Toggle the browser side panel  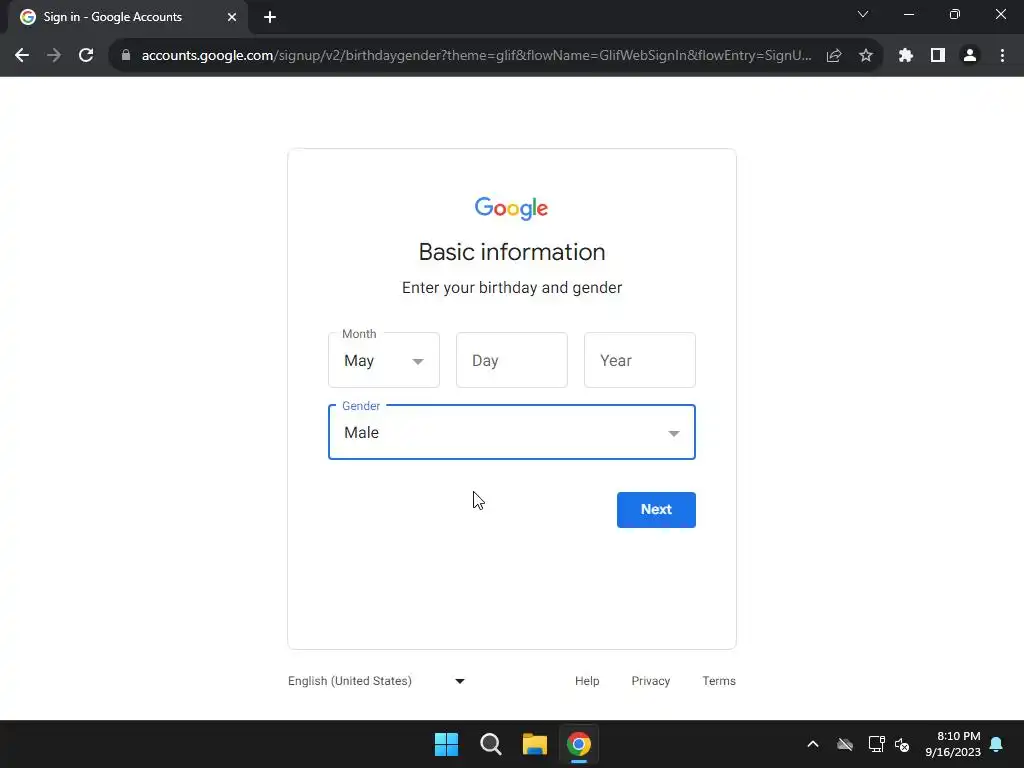coord(938,56)
